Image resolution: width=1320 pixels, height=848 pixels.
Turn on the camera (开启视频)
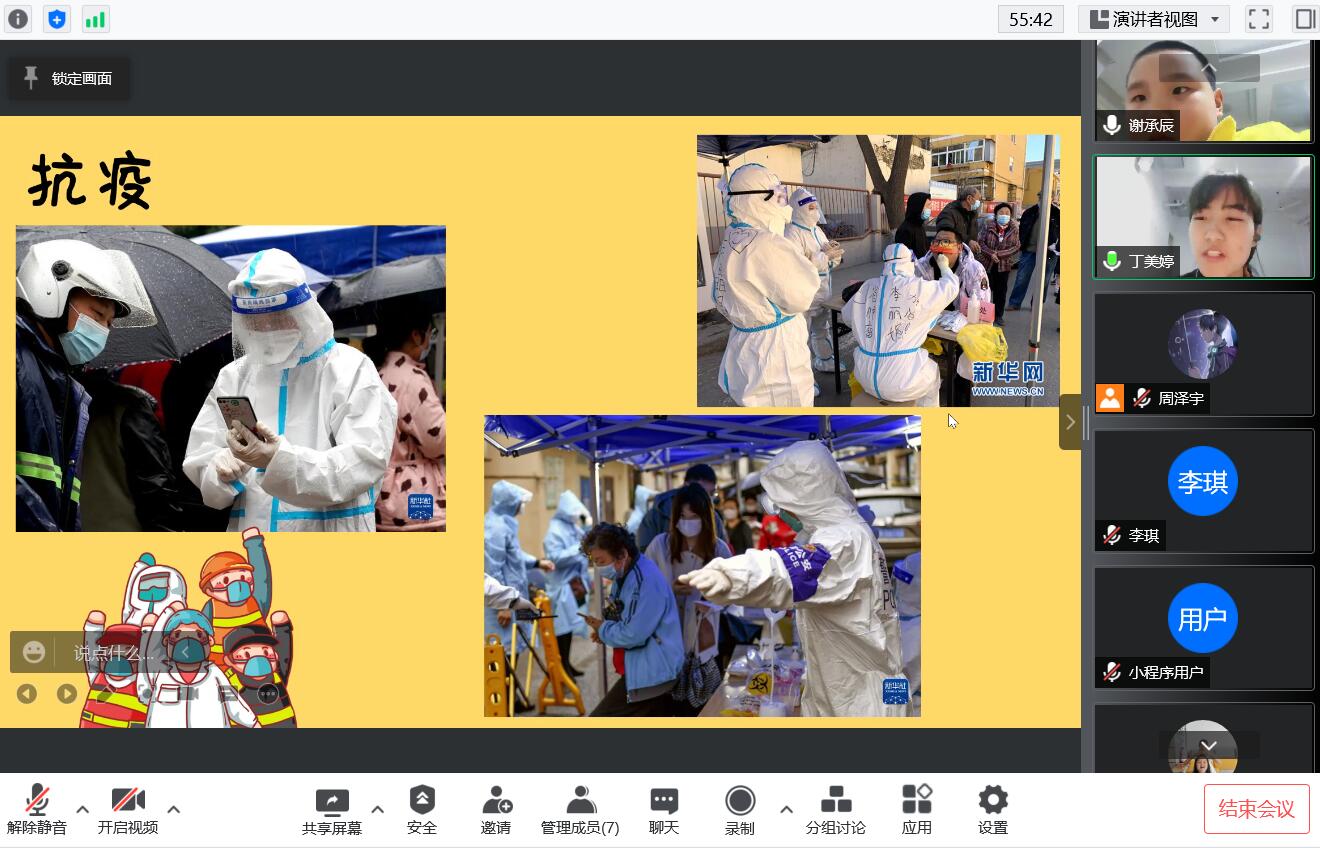[x=128, y=809]
